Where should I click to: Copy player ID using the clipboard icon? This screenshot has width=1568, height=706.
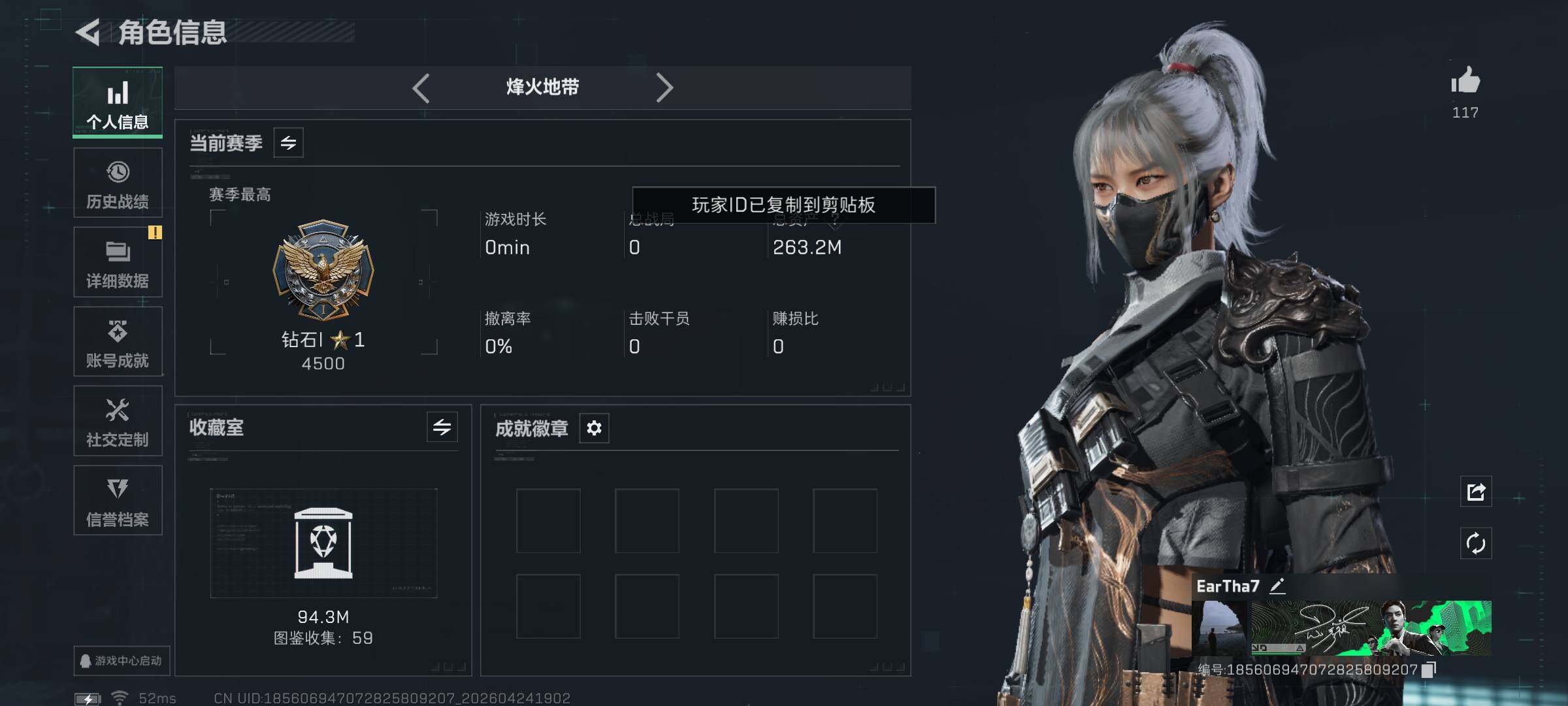[1429, 669]
